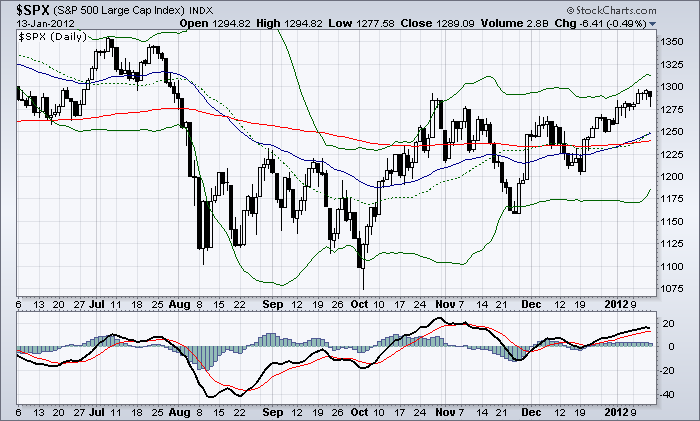Click the 1150 price axis label

coord(672,221)
